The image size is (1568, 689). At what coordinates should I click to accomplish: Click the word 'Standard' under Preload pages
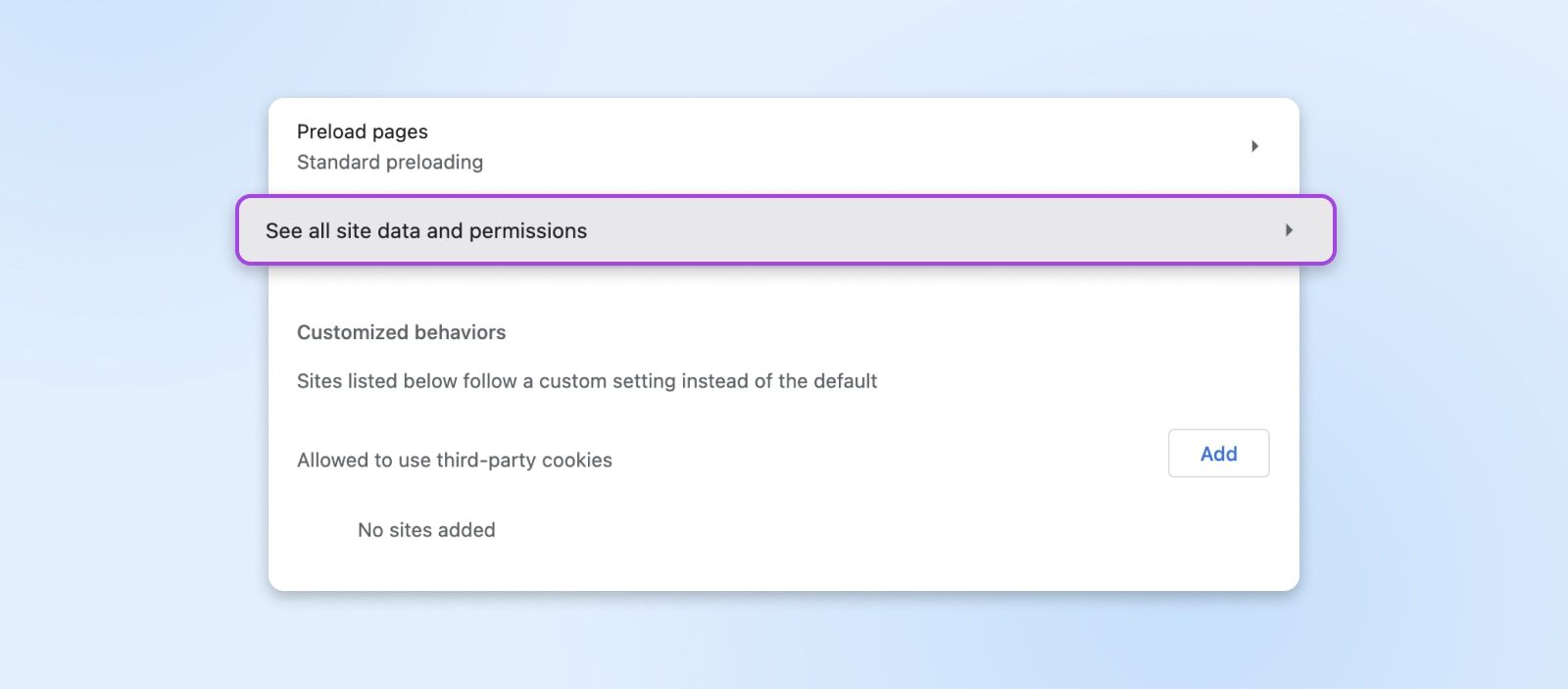pos(338,163)
